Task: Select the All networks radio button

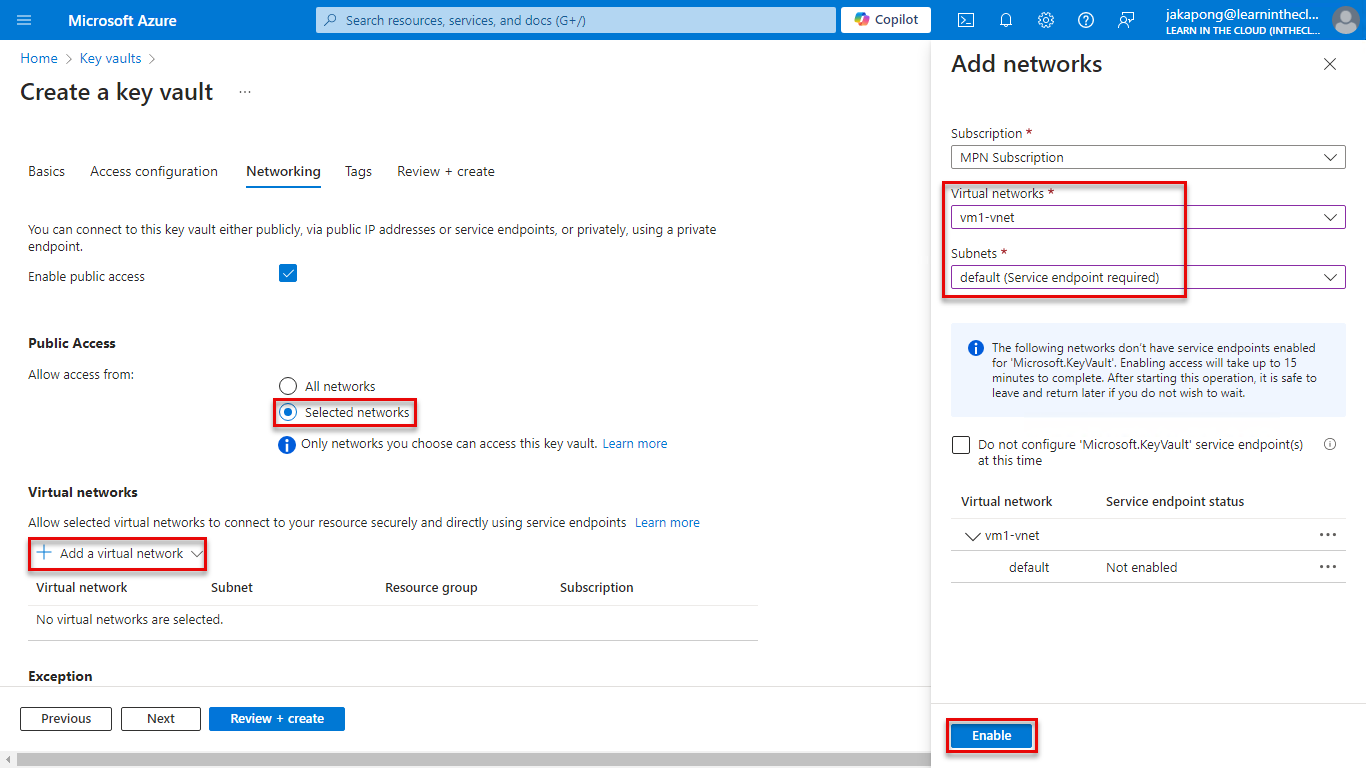Action: click(288, 386)
